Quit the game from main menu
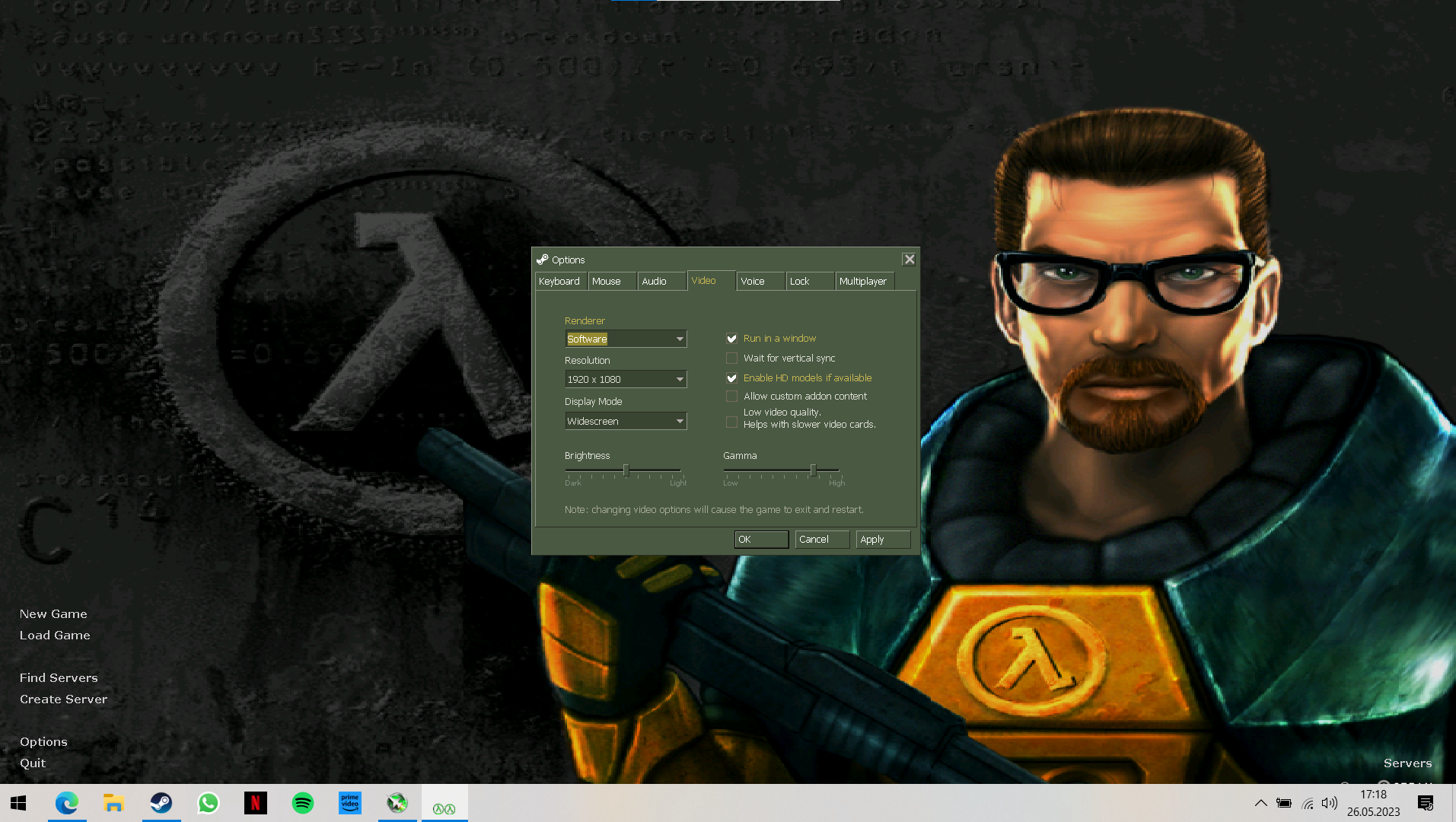Screen dimensions: 1456x822 [x=33, y=763]
